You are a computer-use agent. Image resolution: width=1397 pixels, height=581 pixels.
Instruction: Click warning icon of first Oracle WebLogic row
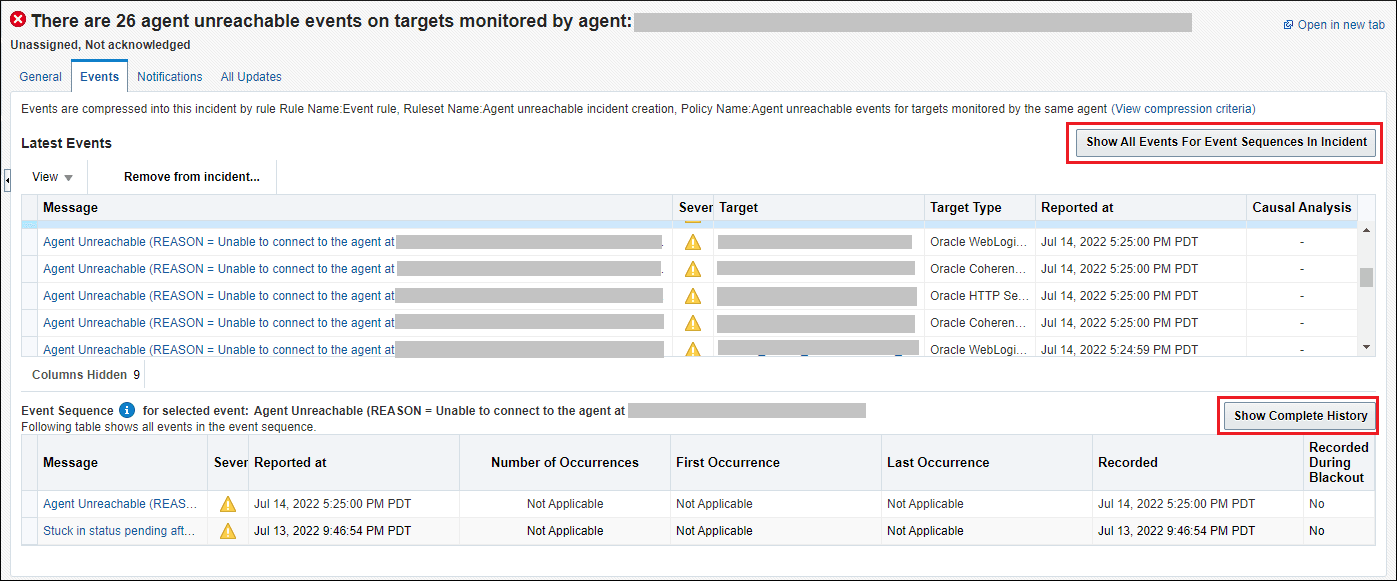point(693,242)
